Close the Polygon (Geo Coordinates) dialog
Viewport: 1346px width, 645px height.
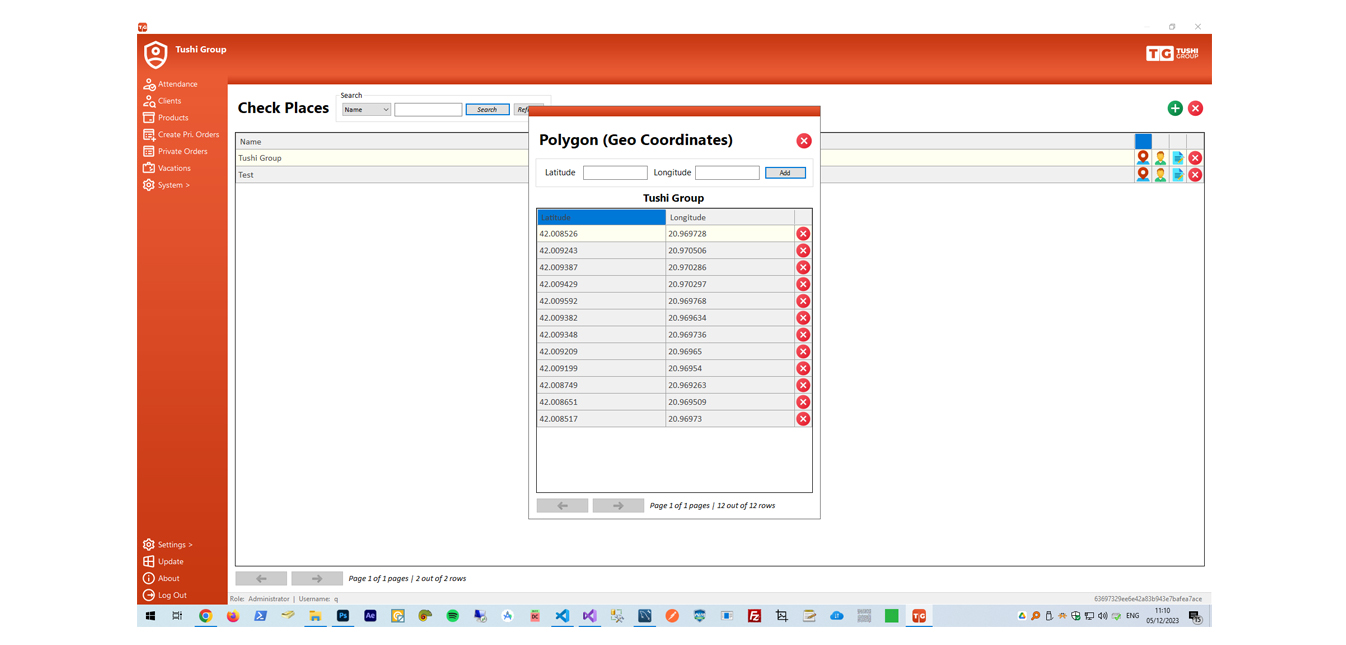point(804,141)
